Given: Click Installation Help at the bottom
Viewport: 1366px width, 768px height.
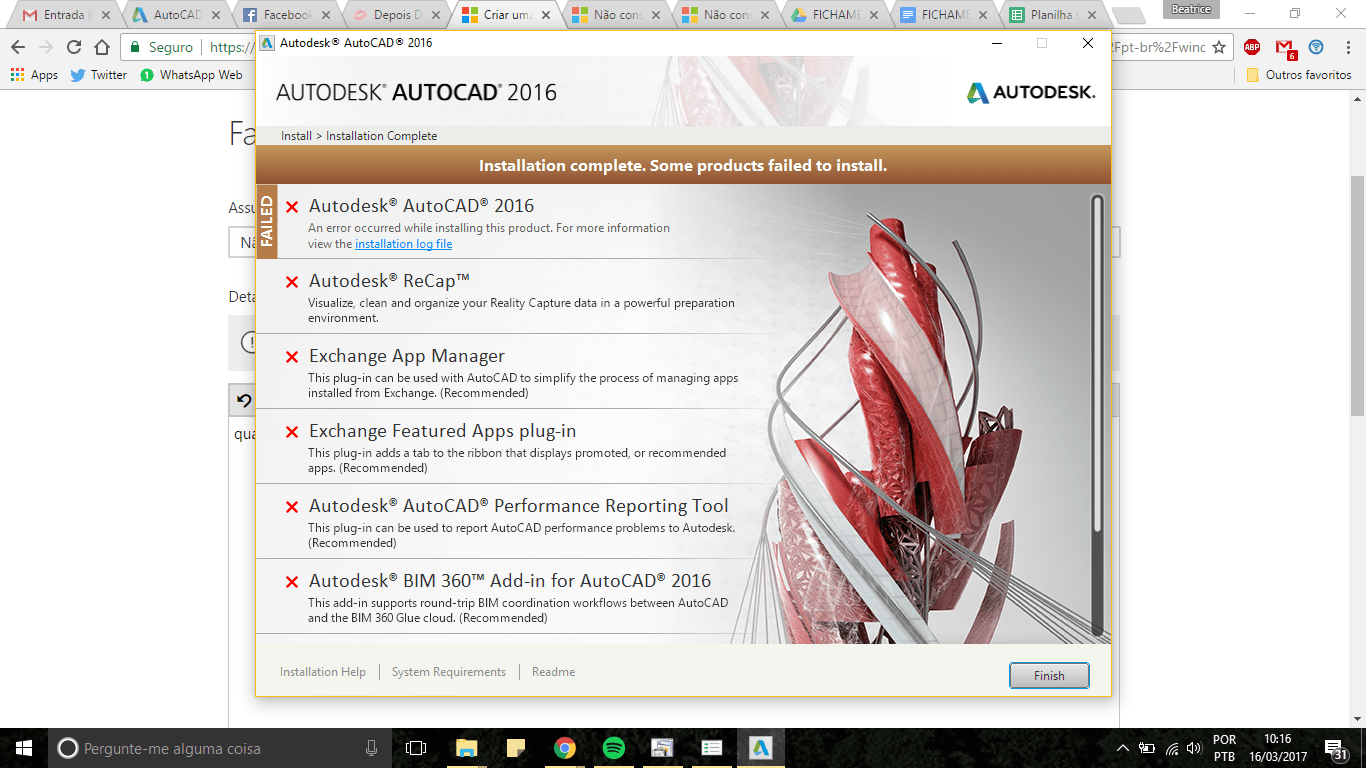Looking at the screenshot, I should point(322,671).
